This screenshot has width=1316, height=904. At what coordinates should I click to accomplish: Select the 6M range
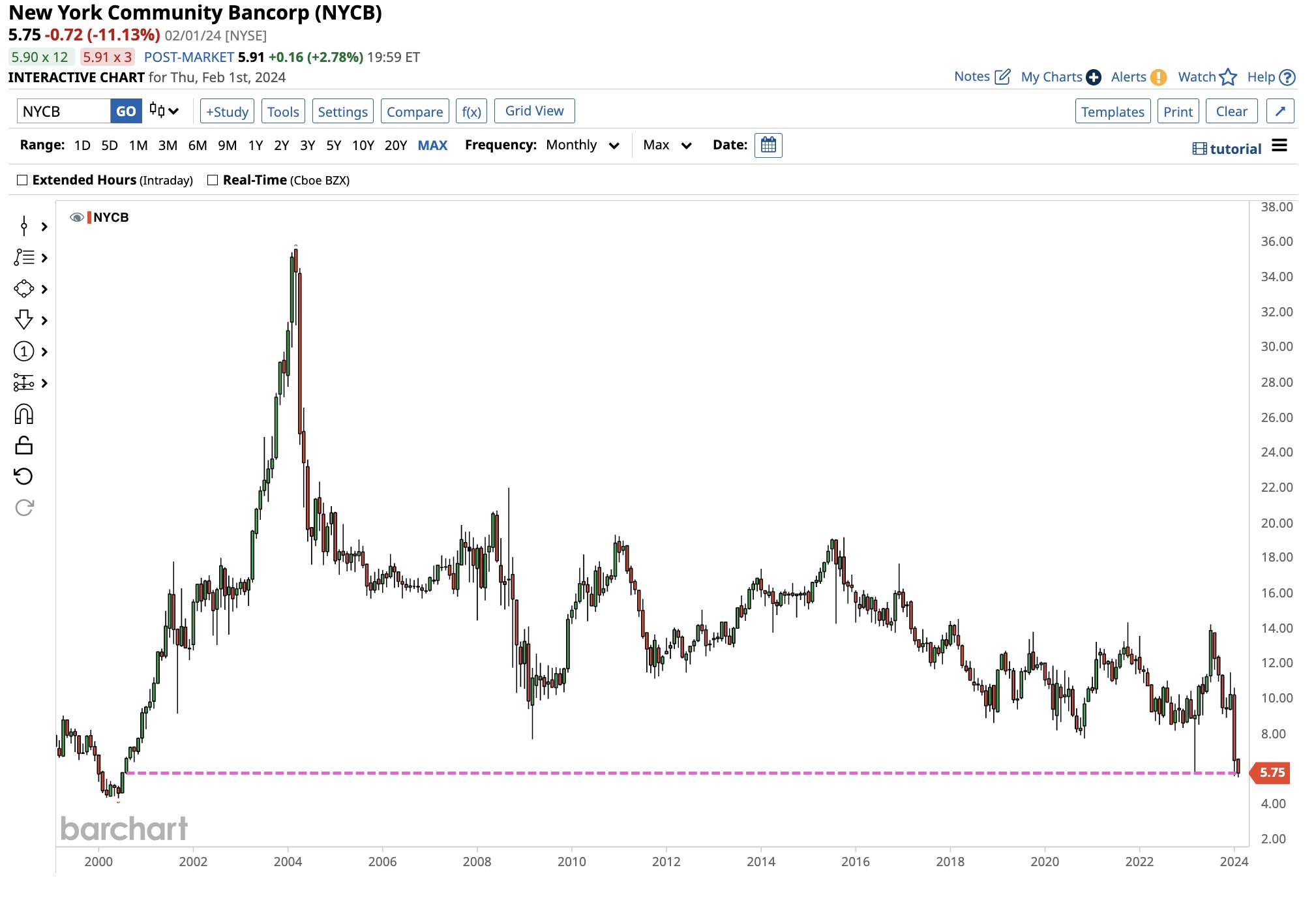tap(198, 145)
